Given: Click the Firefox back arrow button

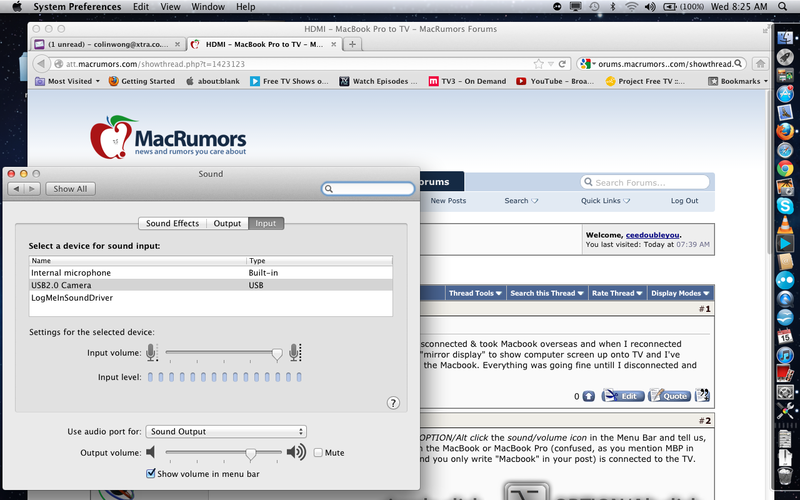Looking at the screenshot, I should [x=41, y=64].
